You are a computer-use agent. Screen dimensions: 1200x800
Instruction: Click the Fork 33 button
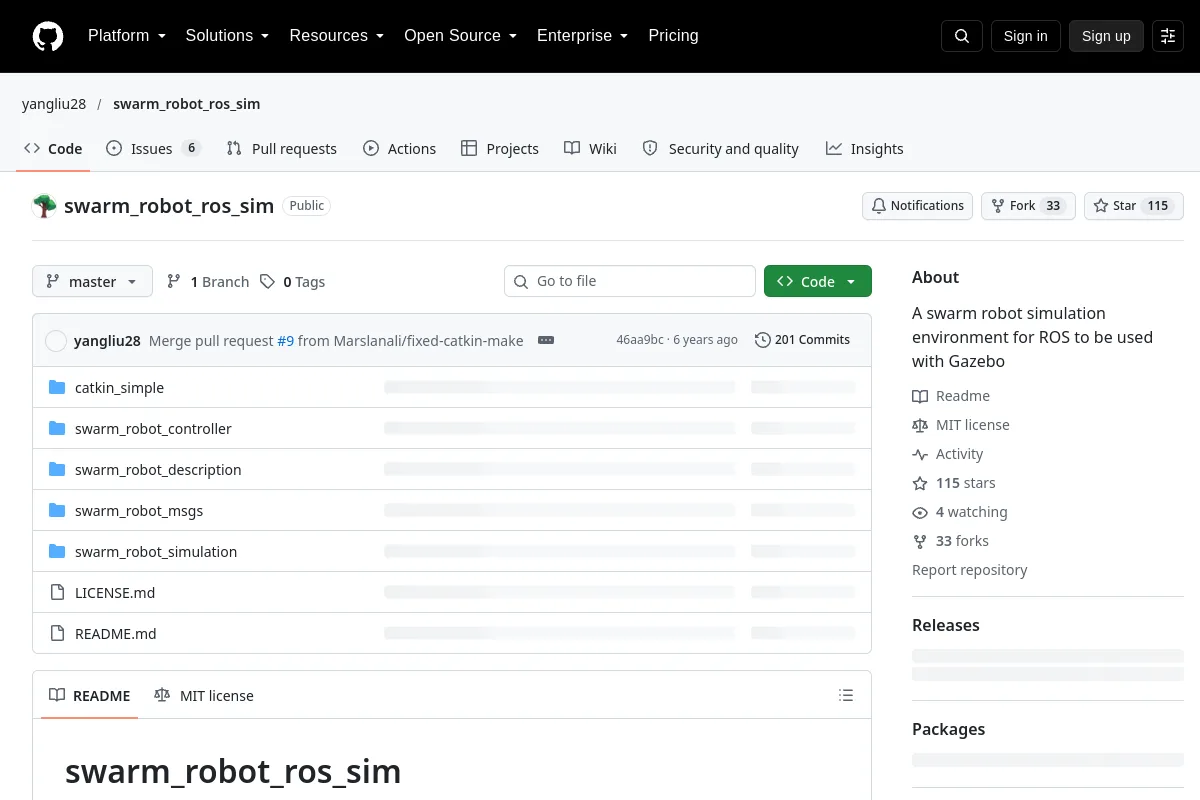1028,206
